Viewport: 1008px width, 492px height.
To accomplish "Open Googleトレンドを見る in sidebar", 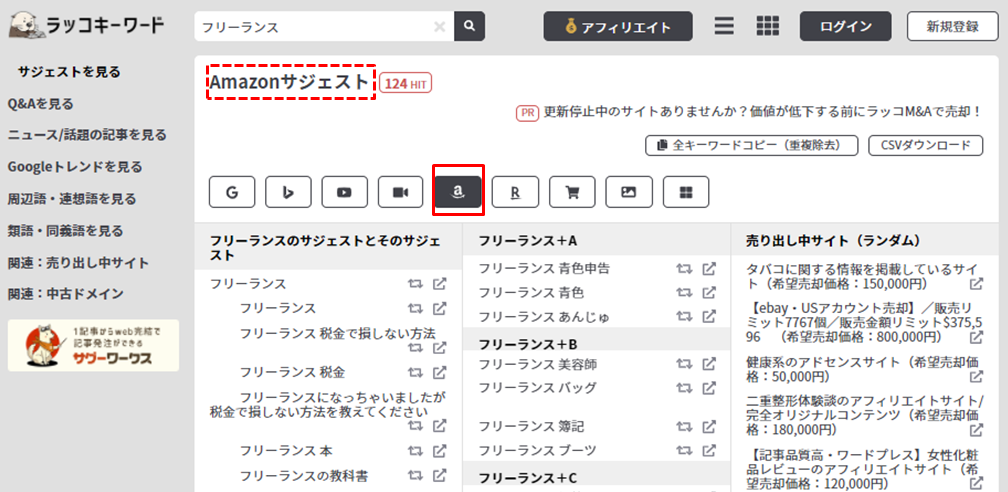I will coord(75,167).
